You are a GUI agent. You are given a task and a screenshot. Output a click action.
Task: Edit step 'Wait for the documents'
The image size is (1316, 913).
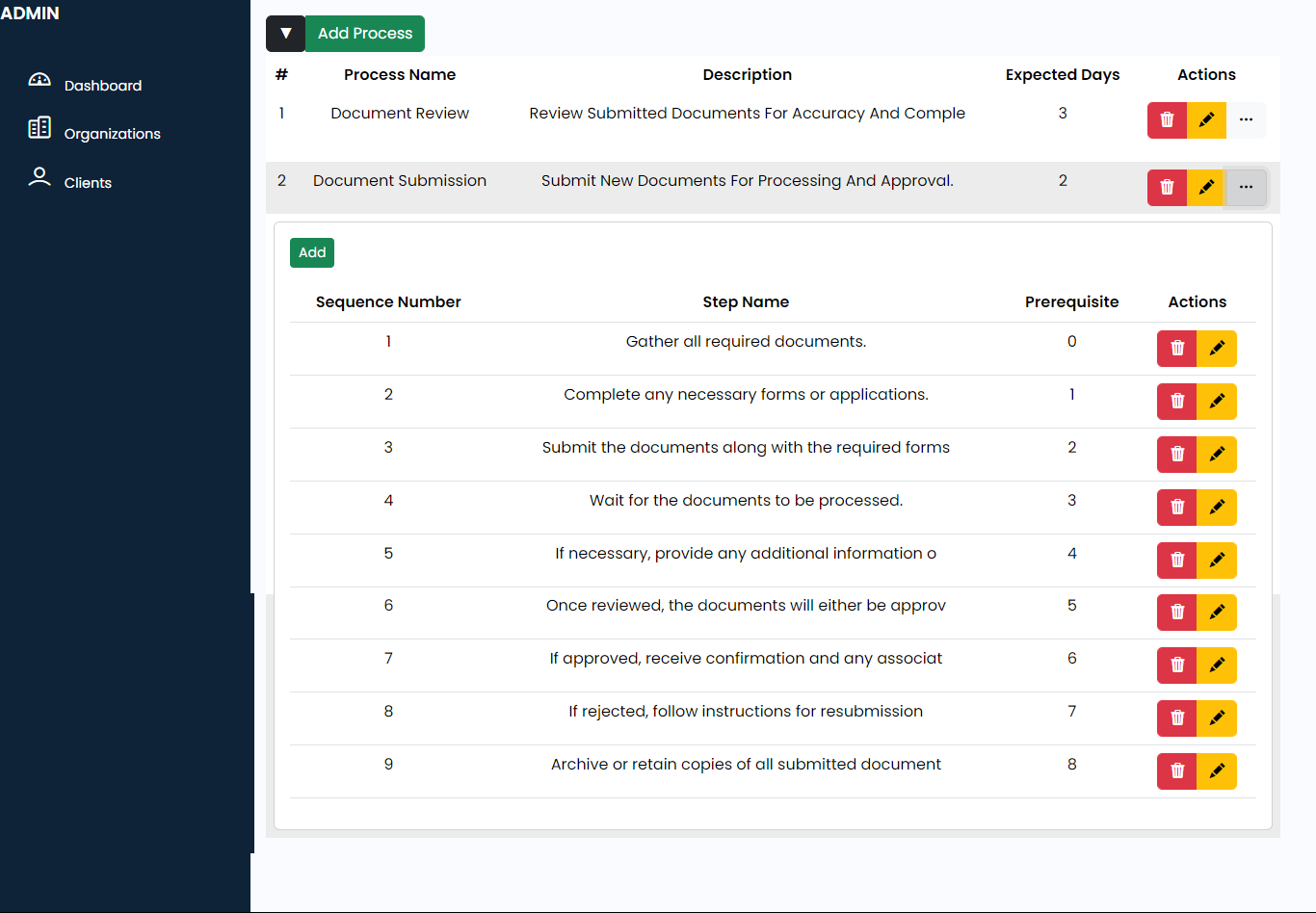1217,508
